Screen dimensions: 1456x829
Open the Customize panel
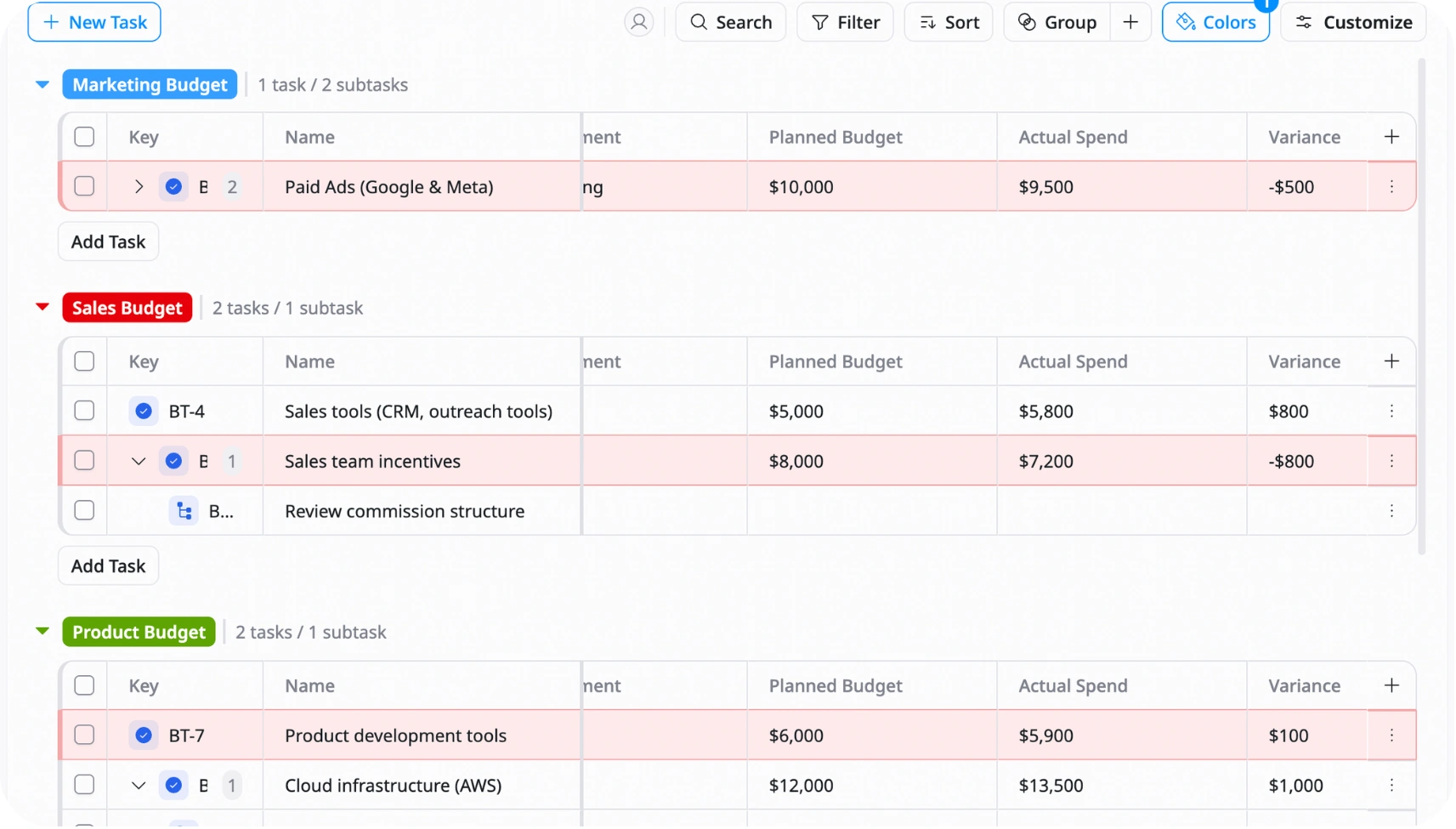(1353, 22)
